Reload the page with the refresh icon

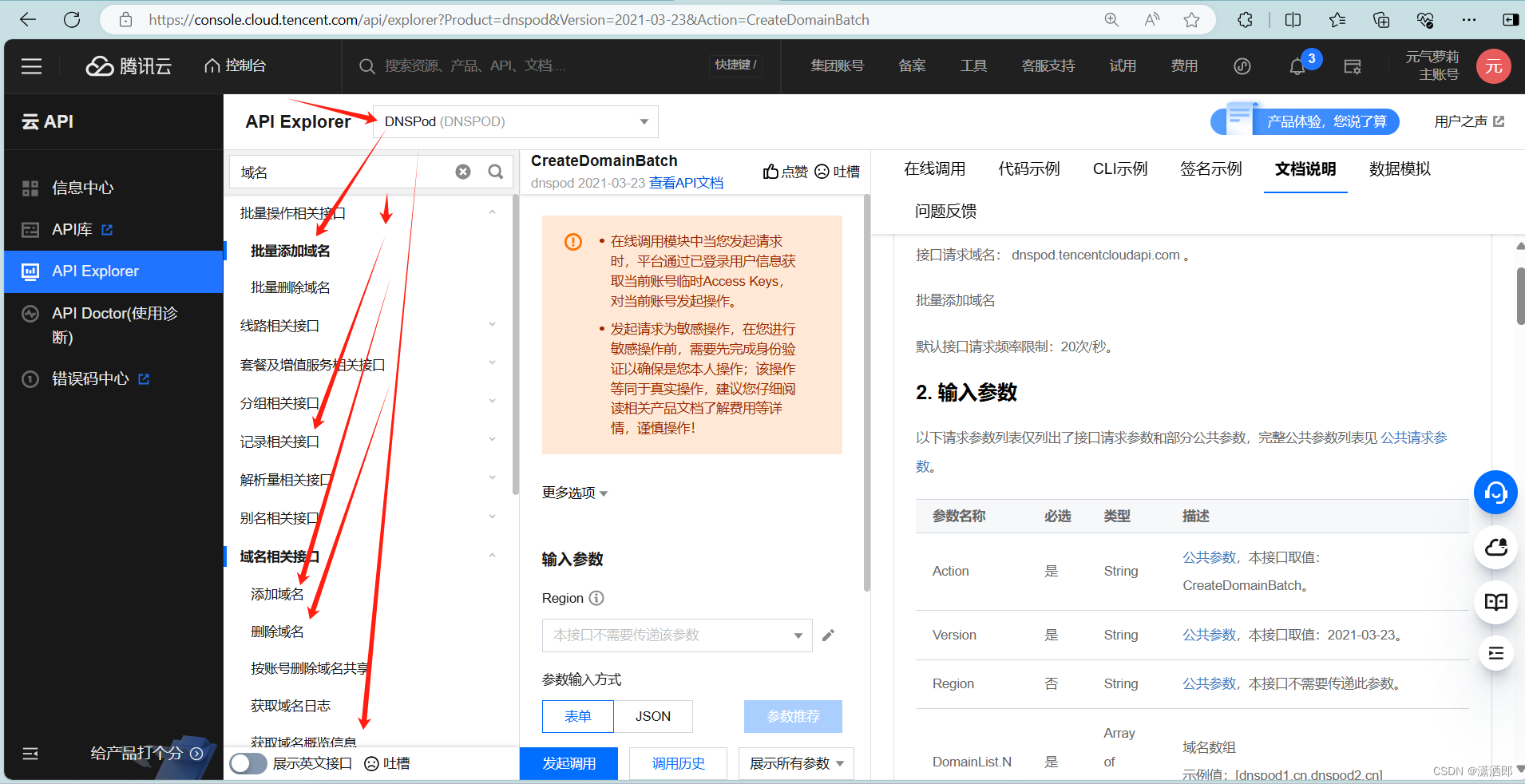pos(72,20)
